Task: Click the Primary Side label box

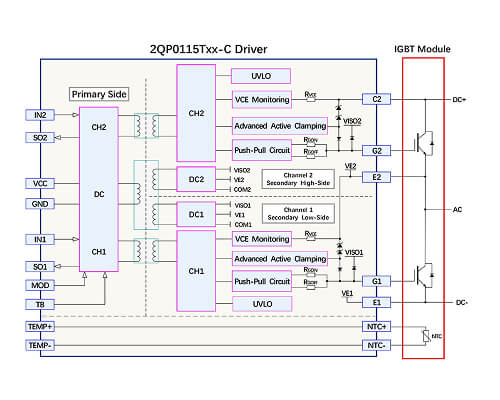Action: pyautogui.click(x=99, y=94)
